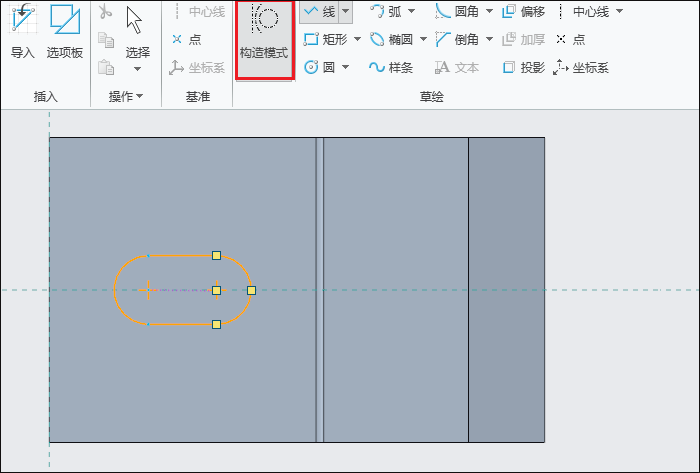The width and height of the screenshot is (700, 473).
Task: Select the 线 line tool
Action: coord(319,12)
